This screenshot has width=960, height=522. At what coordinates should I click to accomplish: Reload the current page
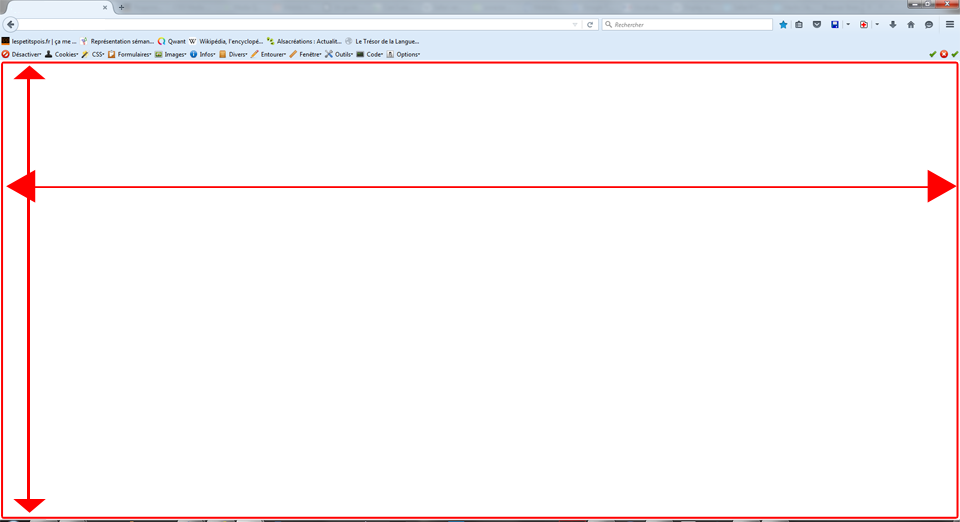590,25
